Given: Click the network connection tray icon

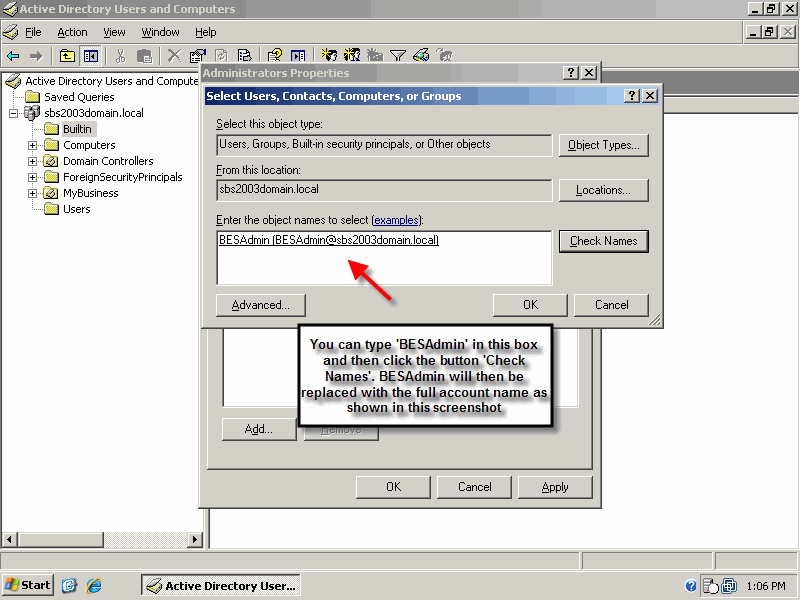Looking at the screenshot, I should coord(730,586).
